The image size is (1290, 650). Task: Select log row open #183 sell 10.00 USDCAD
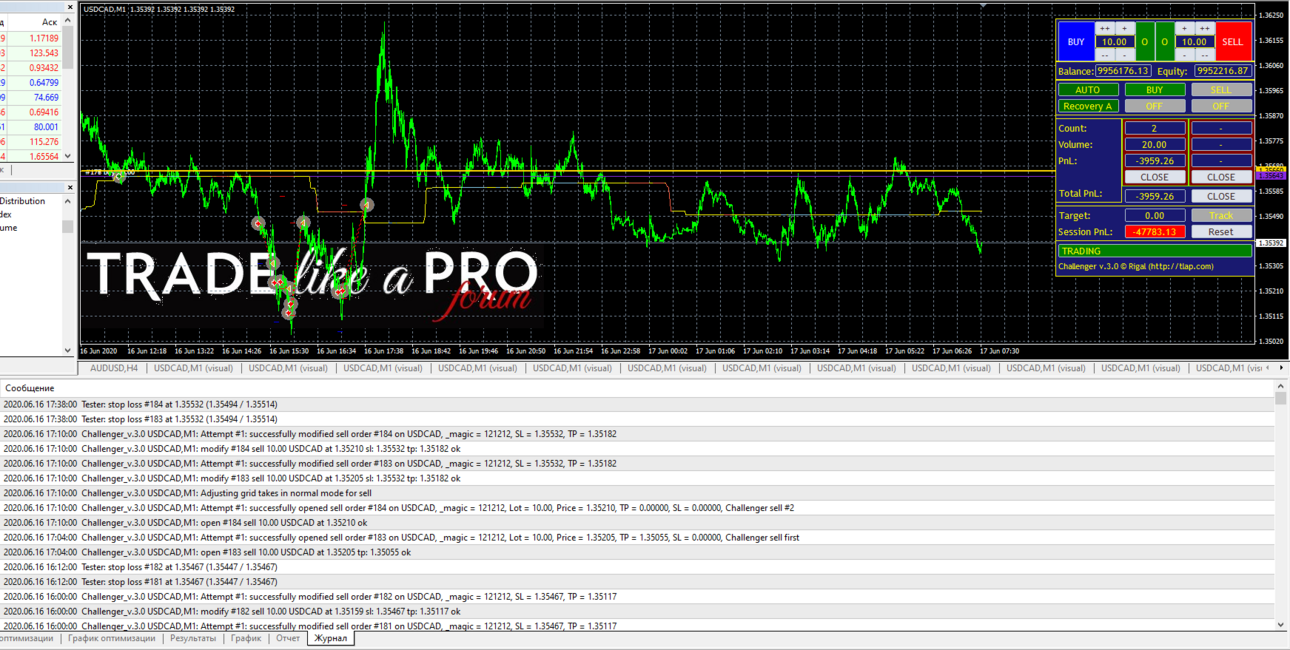(637, 552)
